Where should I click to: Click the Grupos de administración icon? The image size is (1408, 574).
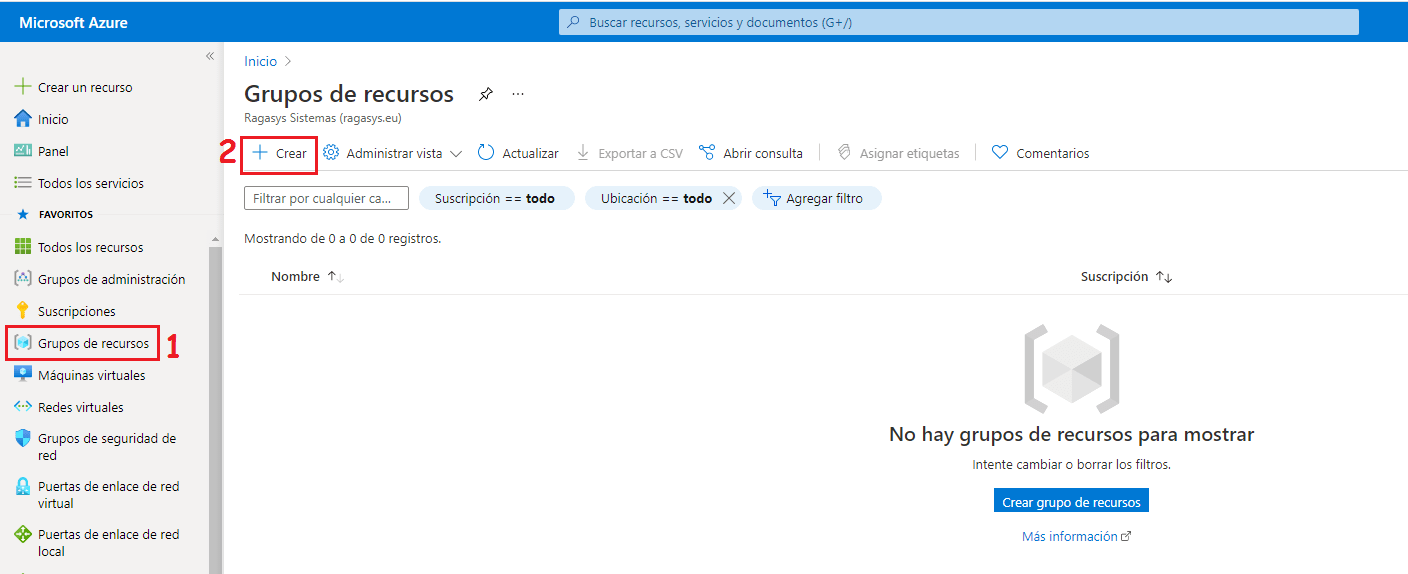tap(23, 279)
